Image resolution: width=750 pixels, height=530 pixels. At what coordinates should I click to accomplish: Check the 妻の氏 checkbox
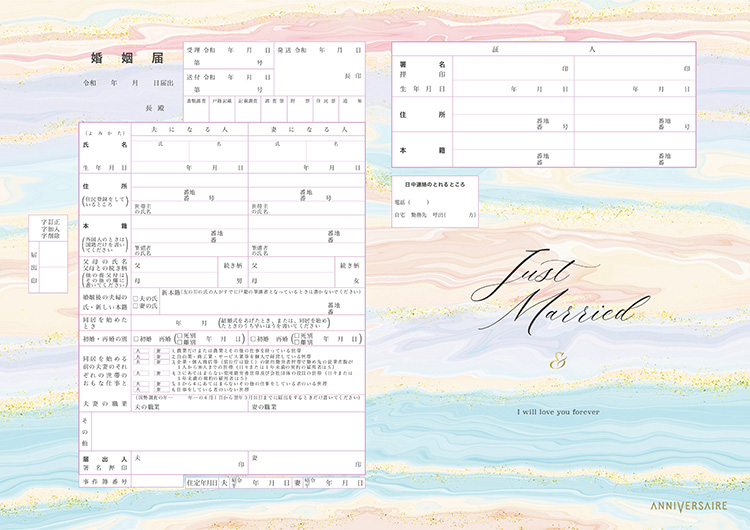tap(135, 306)
